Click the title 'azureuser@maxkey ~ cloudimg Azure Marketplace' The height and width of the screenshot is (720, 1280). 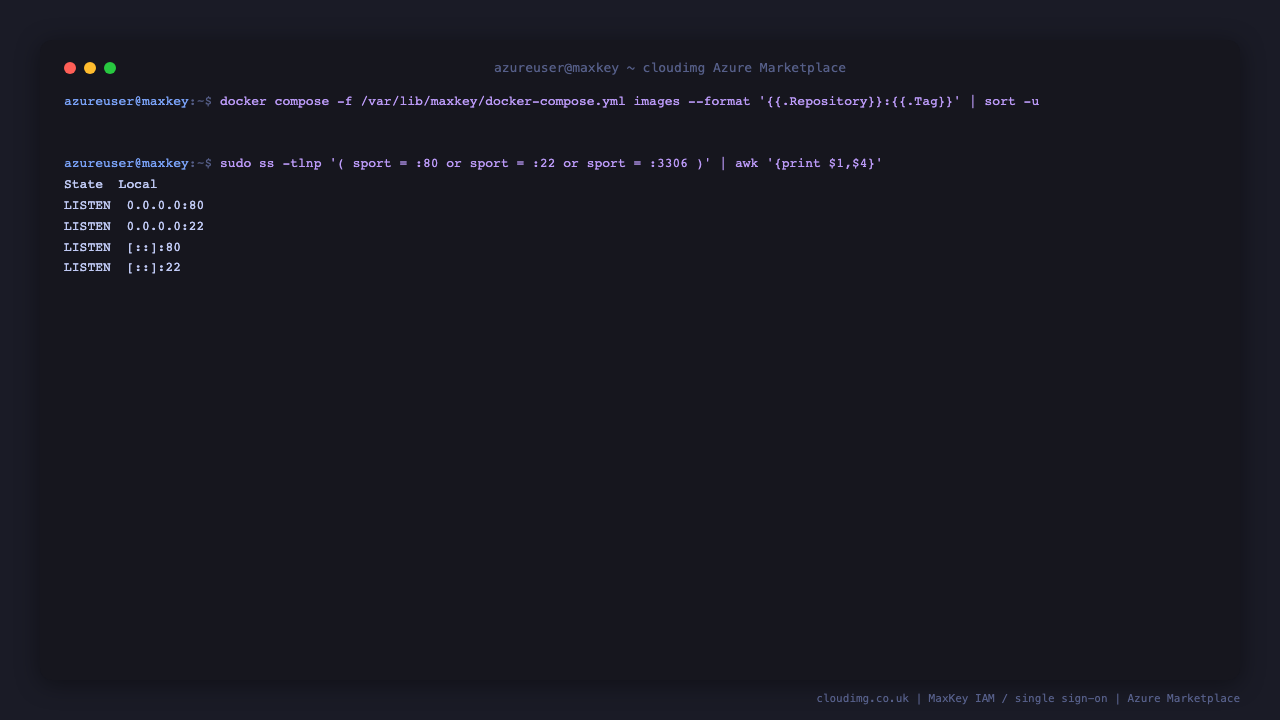tap(670, 68)
